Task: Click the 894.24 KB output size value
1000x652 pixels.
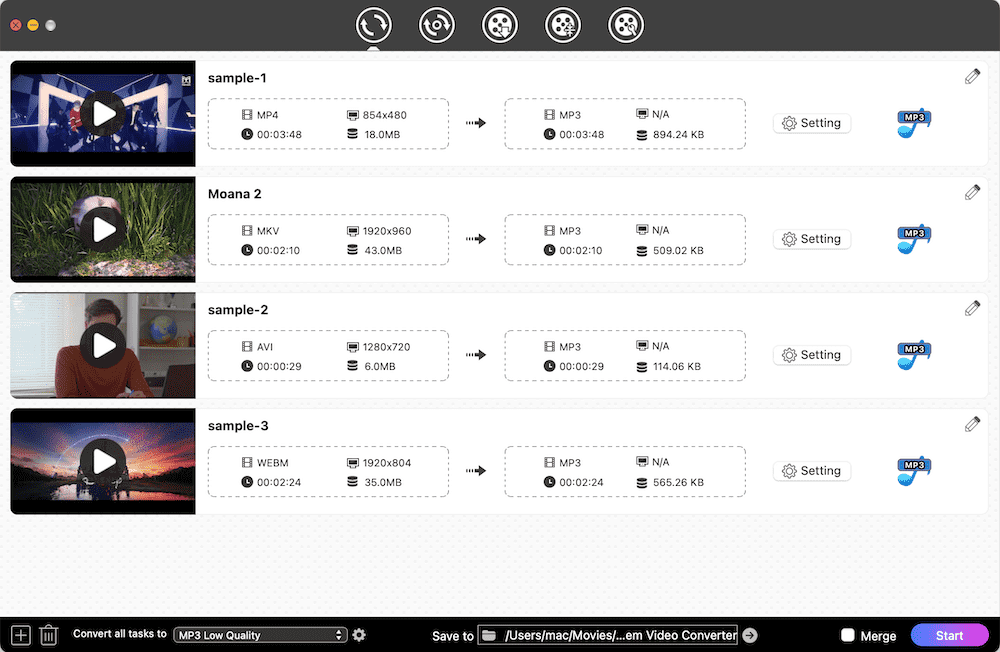Action: pos(679,135)
